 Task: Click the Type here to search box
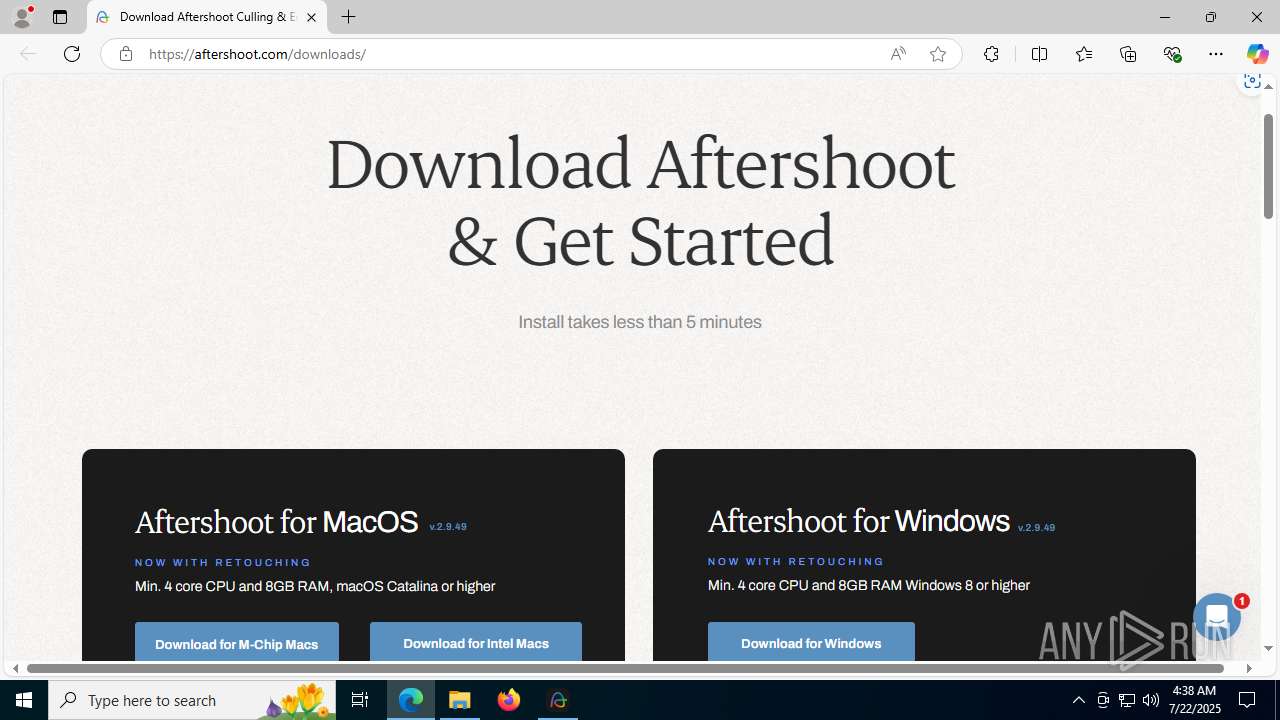coord(192,700)
